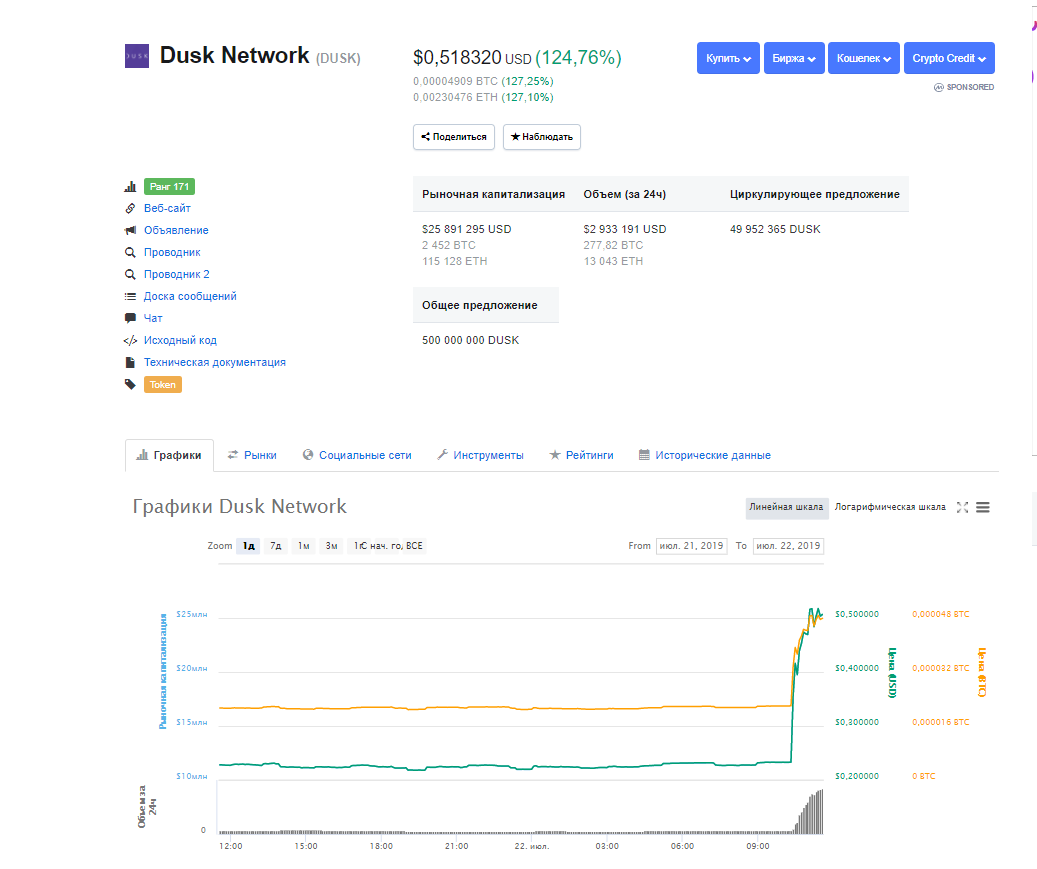Switch to the Рейтинги tab

(581, 455)
